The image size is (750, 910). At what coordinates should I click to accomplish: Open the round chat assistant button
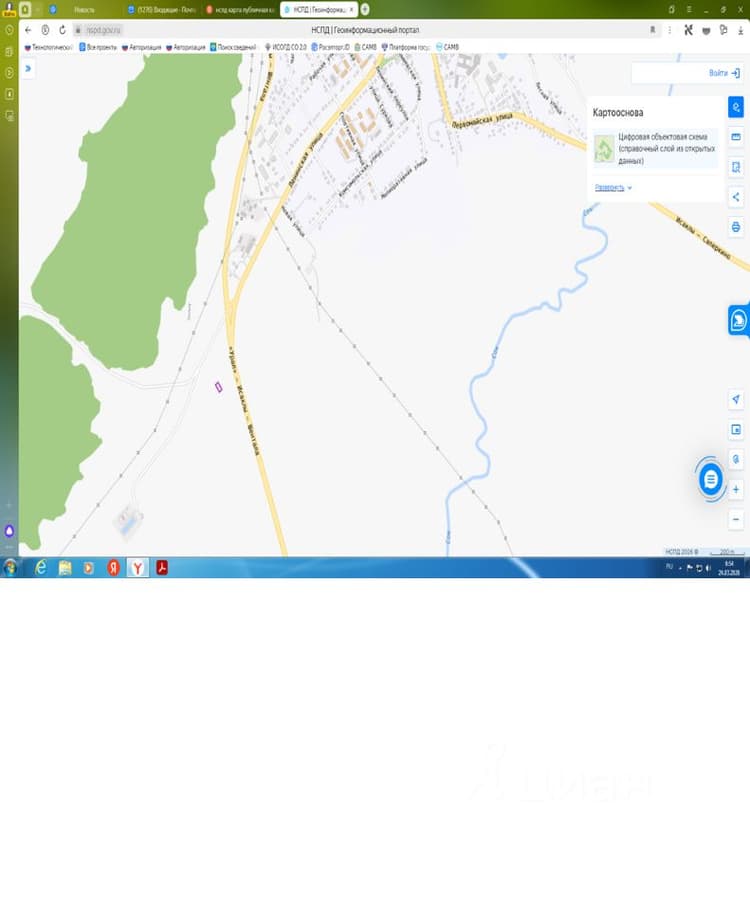(711, 479)
